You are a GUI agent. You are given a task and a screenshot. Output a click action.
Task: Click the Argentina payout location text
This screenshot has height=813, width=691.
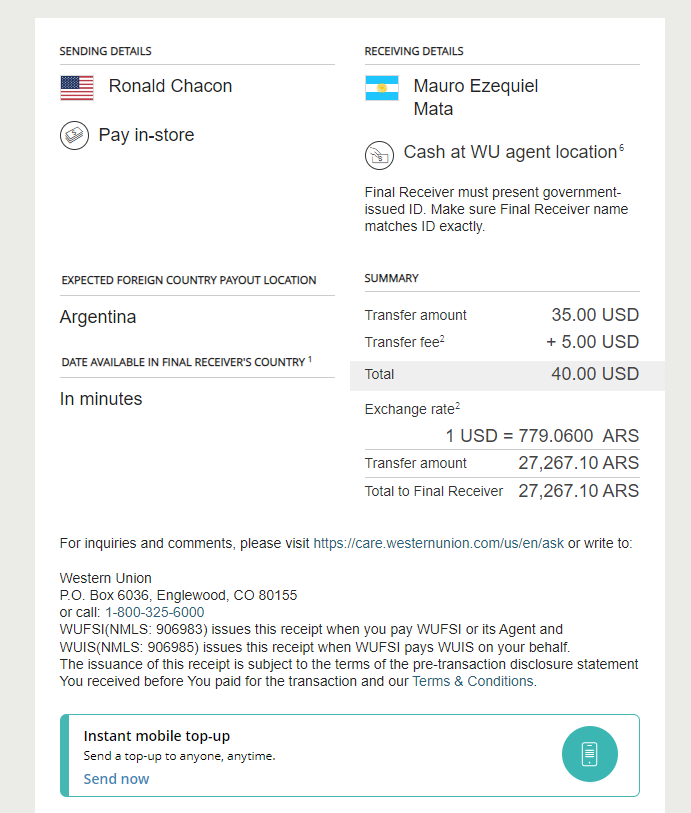coord(97,316)
